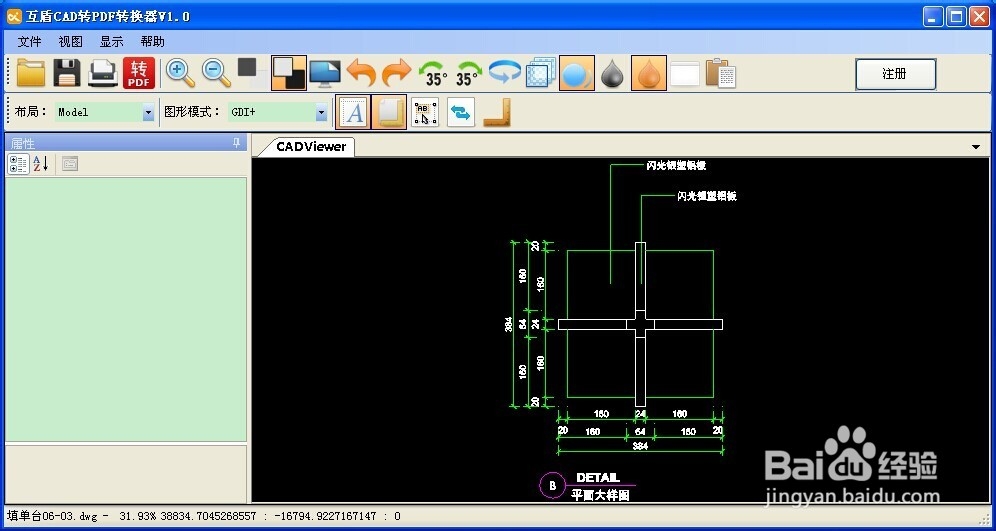Activate the wooden ruler measure tool
The width and height of the screenshot is (996, 531).
497,112
